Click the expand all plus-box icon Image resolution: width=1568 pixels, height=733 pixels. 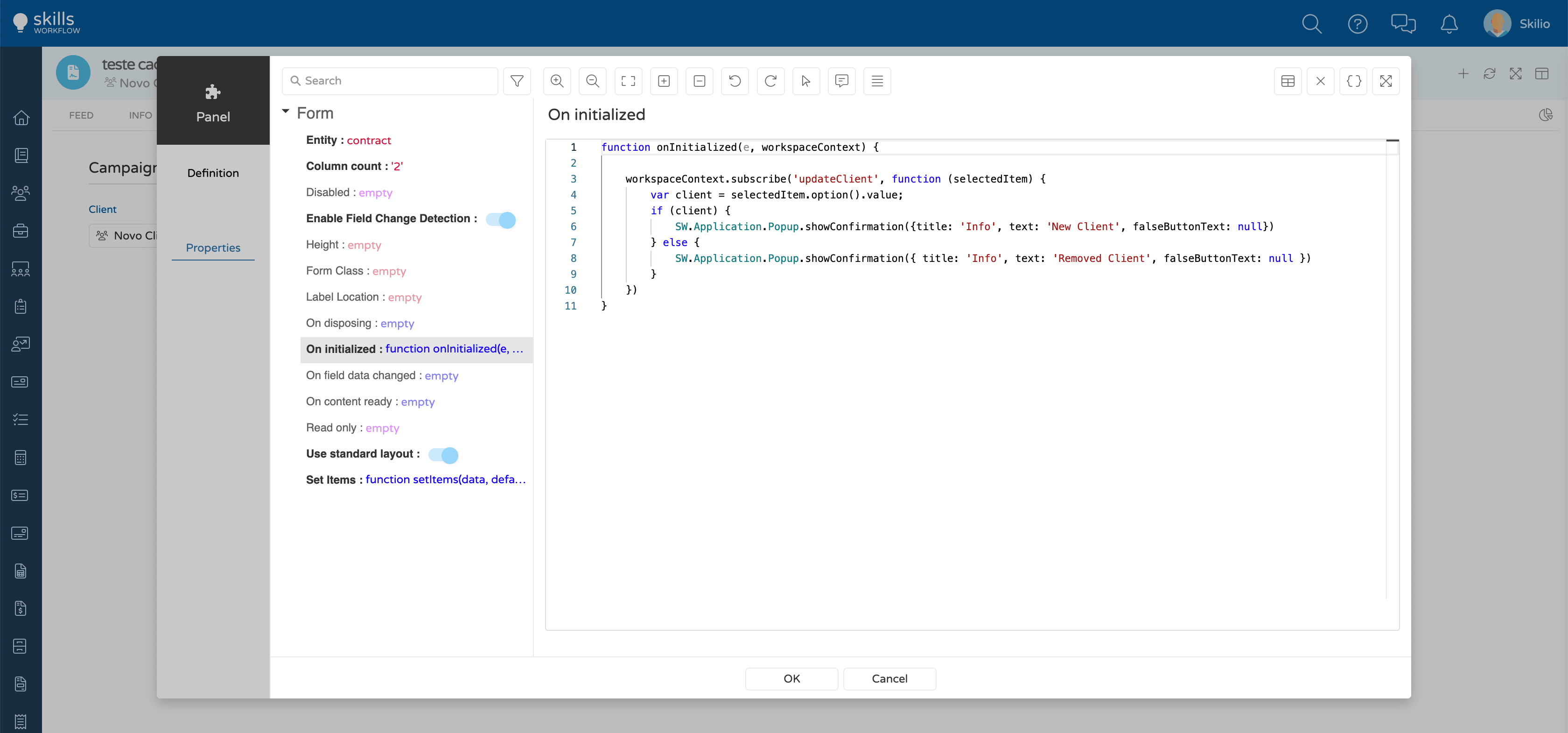click(664, 81)
